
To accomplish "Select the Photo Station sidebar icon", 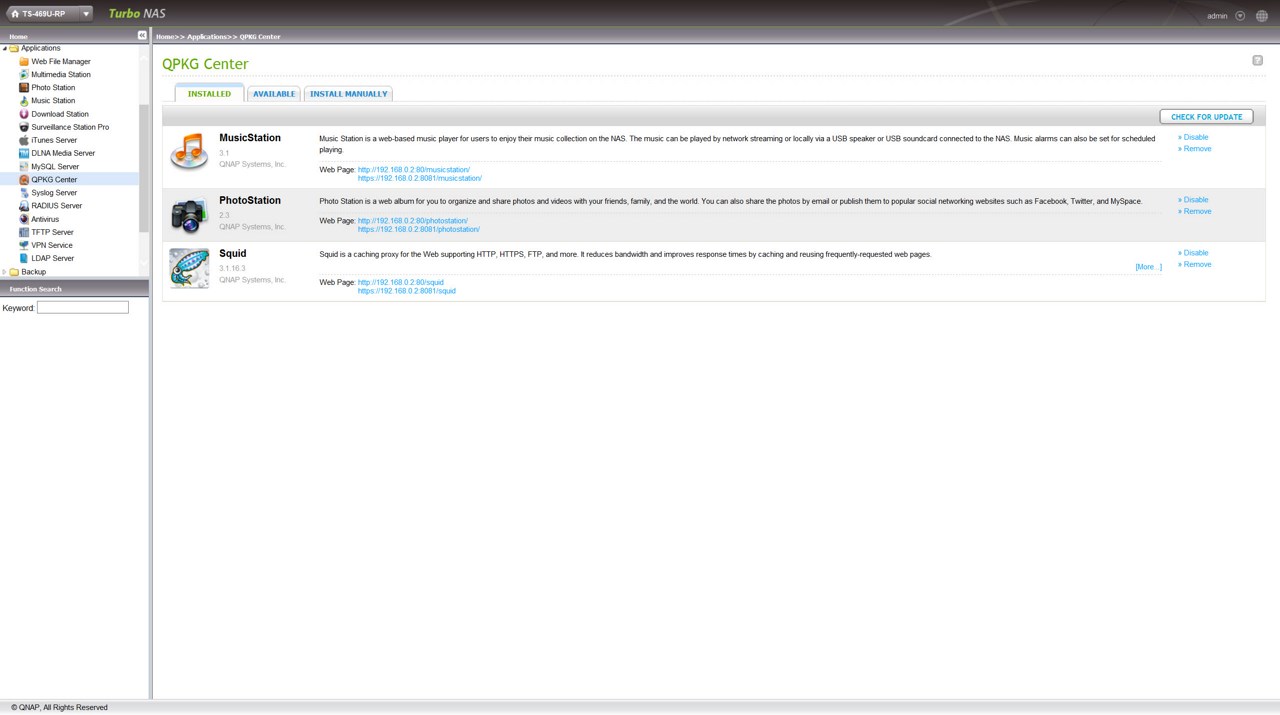I will pos(24,88).
